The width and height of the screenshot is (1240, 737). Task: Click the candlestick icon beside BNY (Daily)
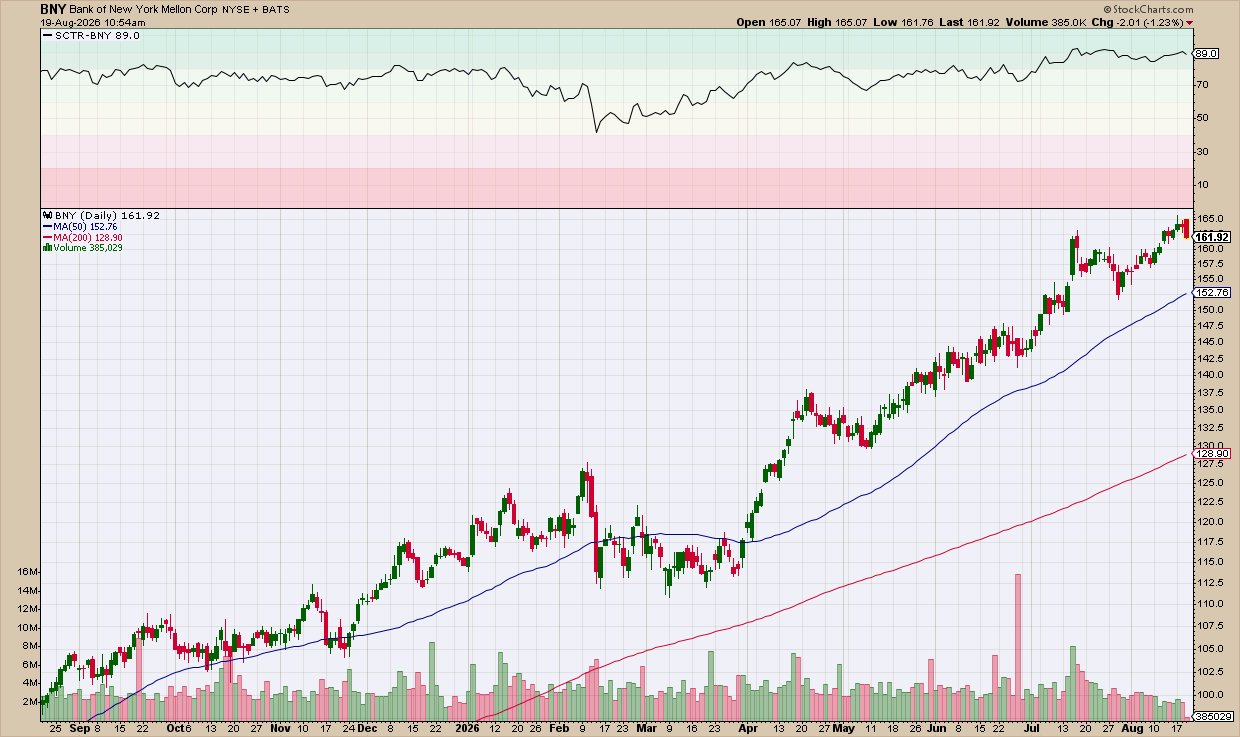click(x=46, y=215)
